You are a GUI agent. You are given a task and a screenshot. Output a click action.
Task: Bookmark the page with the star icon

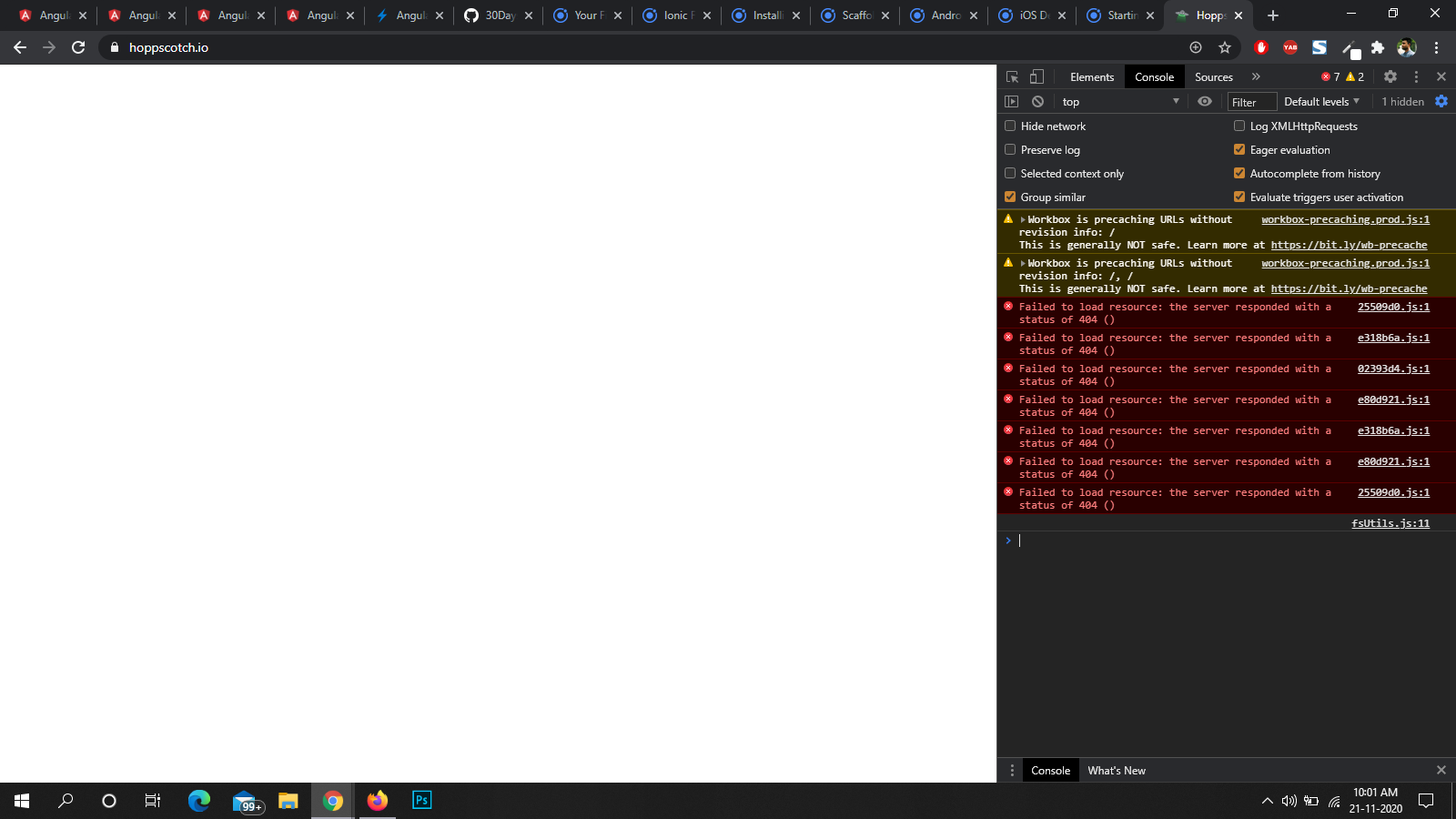point(1225,47)
